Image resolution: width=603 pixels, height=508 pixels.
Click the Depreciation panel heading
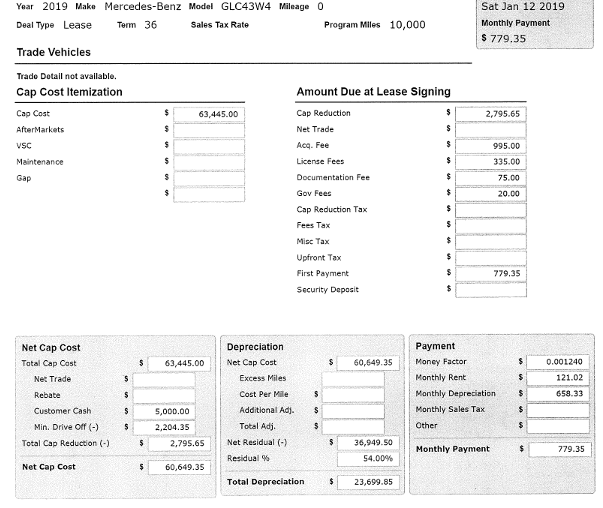pos(255,347)
